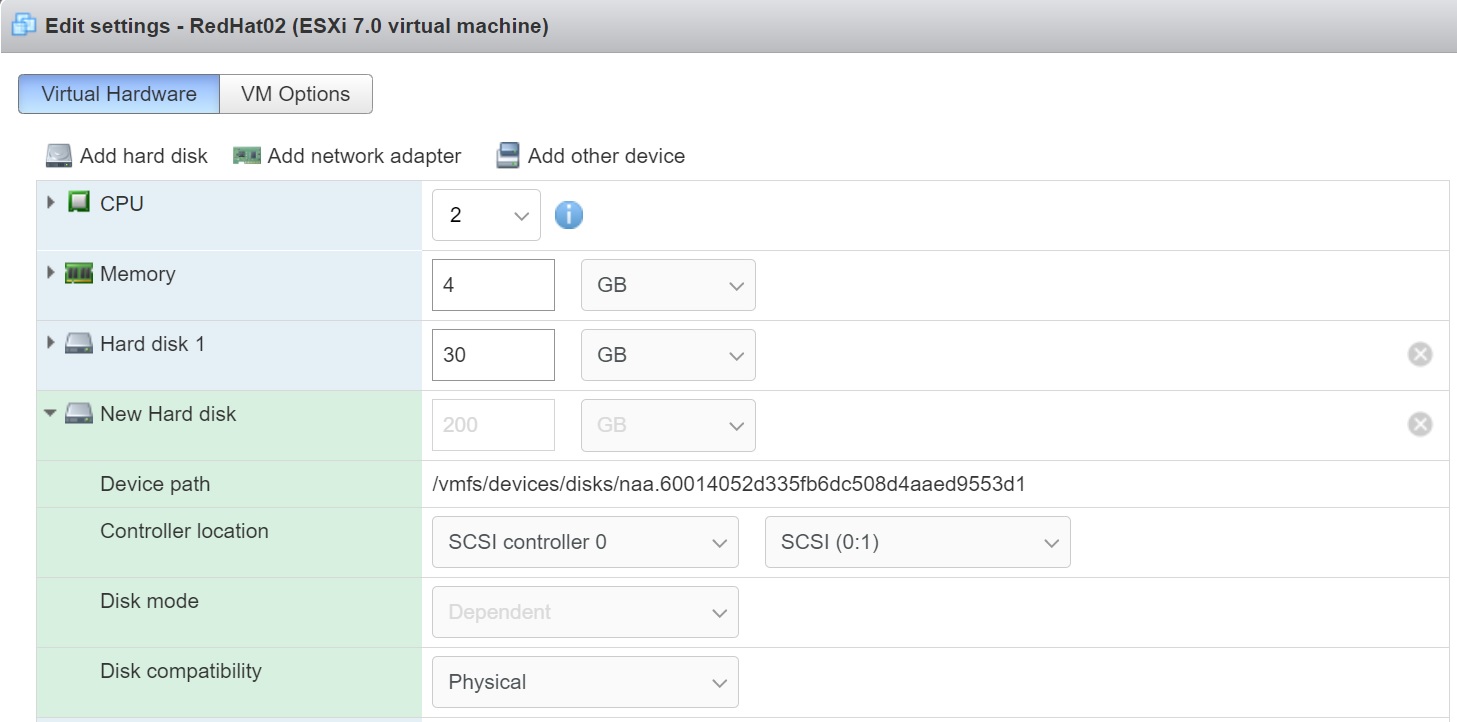
Task: Click the Add network adapter icon
Action: [x=247, y=156]
